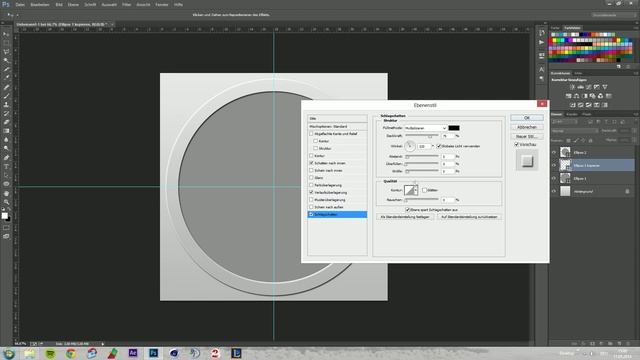The image size is (640, 360).
Task: Hide the Hintergrund layer eye icon
Action: coord(554,191)
